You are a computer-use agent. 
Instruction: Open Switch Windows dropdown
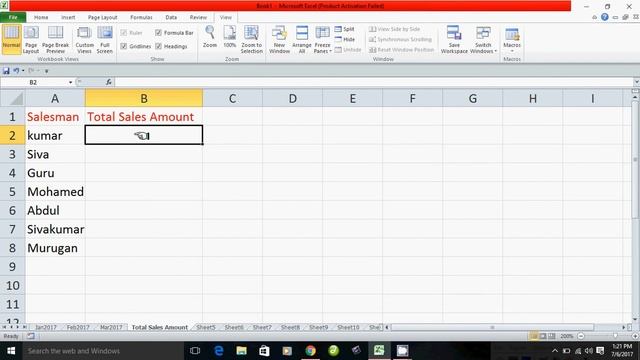pos(483,39)
